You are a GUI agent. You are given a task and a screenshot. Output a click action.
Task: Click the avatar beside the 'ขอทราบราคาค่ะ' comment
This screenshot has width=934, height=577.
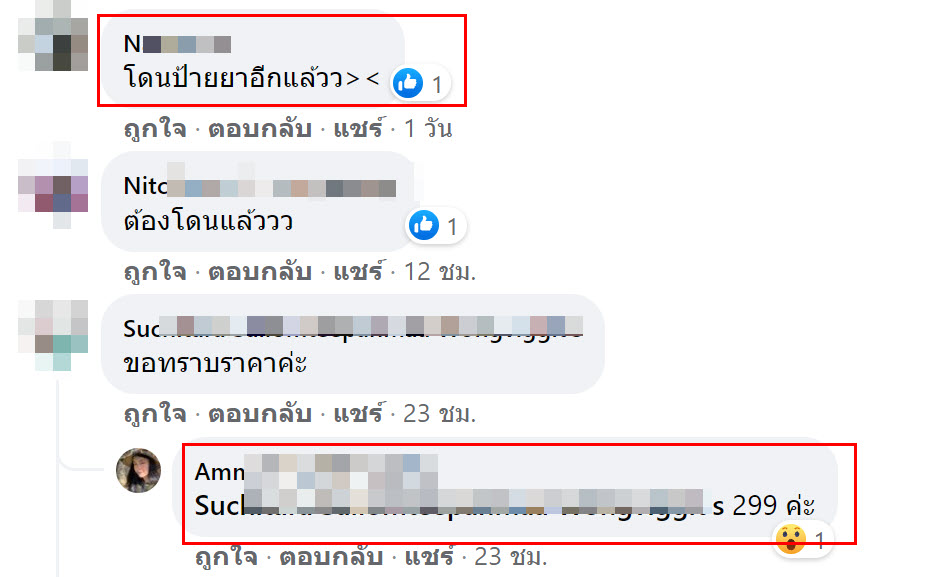coord(53,335)
